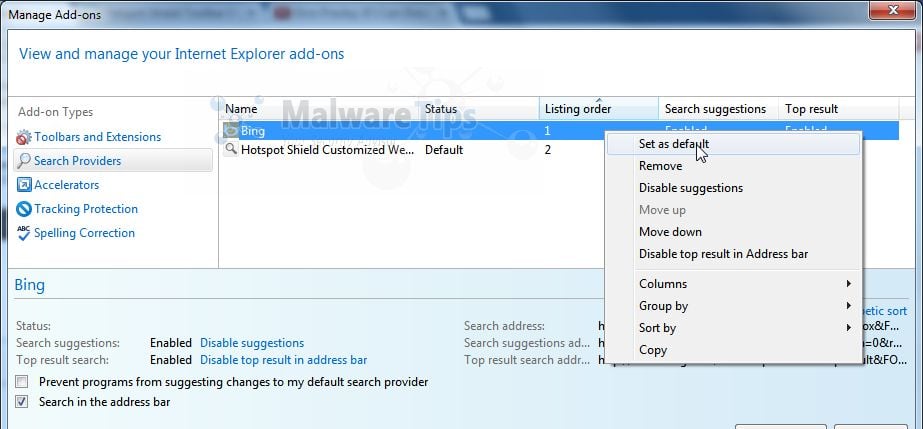Image resolution: width=923 pixels, height=429 pixels.
Task: Choose Set as default from context menu
Action: (733, 144)
